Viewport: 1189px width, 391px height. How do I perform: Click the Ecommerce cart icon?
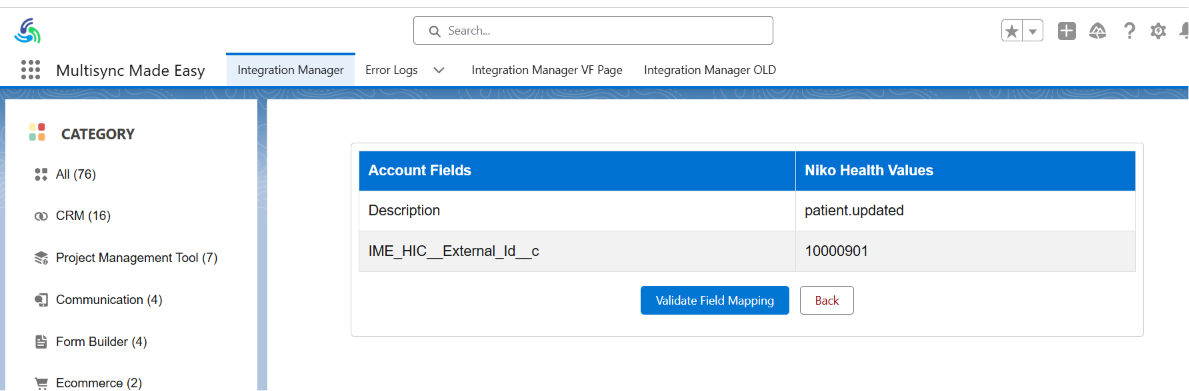(41, 383)
